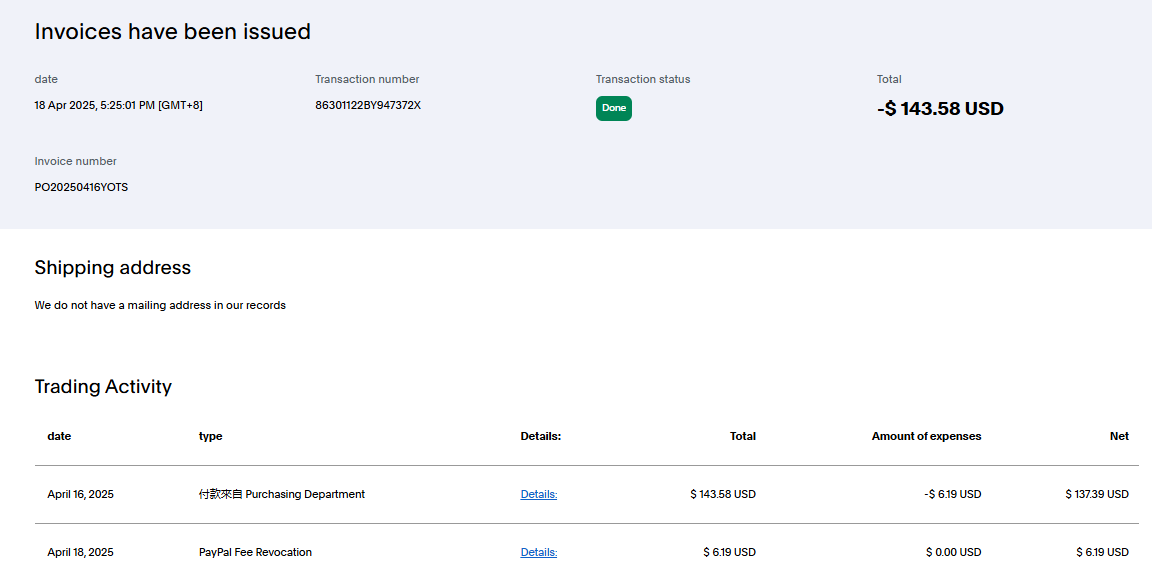Click the Trading Activity heading
This screenshot has height=580, width=1152.
tap(103, 387)
